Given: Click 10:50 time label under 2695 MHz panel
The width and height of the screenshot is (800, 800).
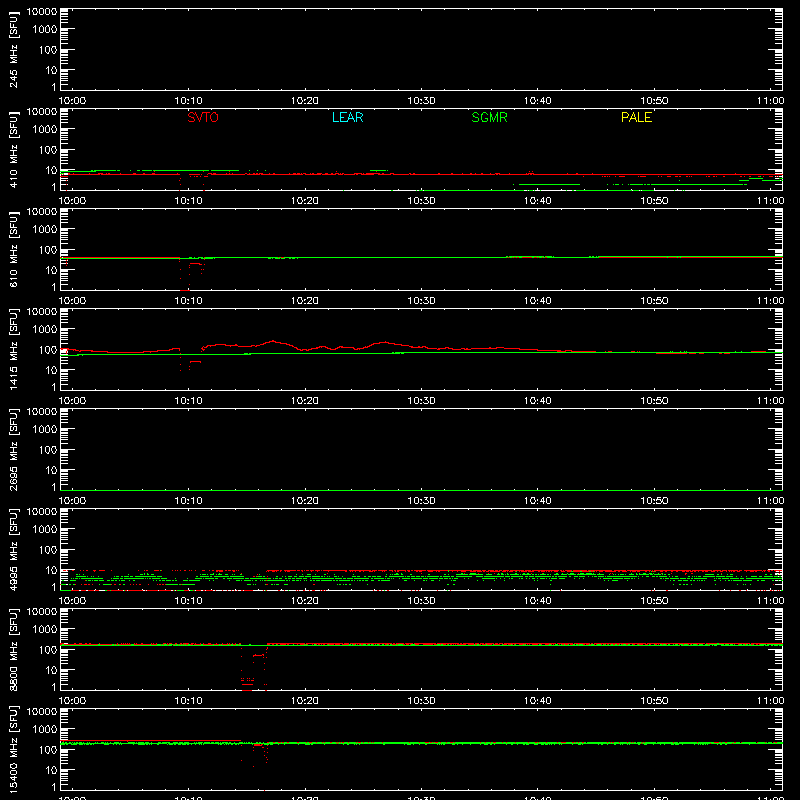Looking at the screenshot, I should pyautogui.click(x=654, y=501).
